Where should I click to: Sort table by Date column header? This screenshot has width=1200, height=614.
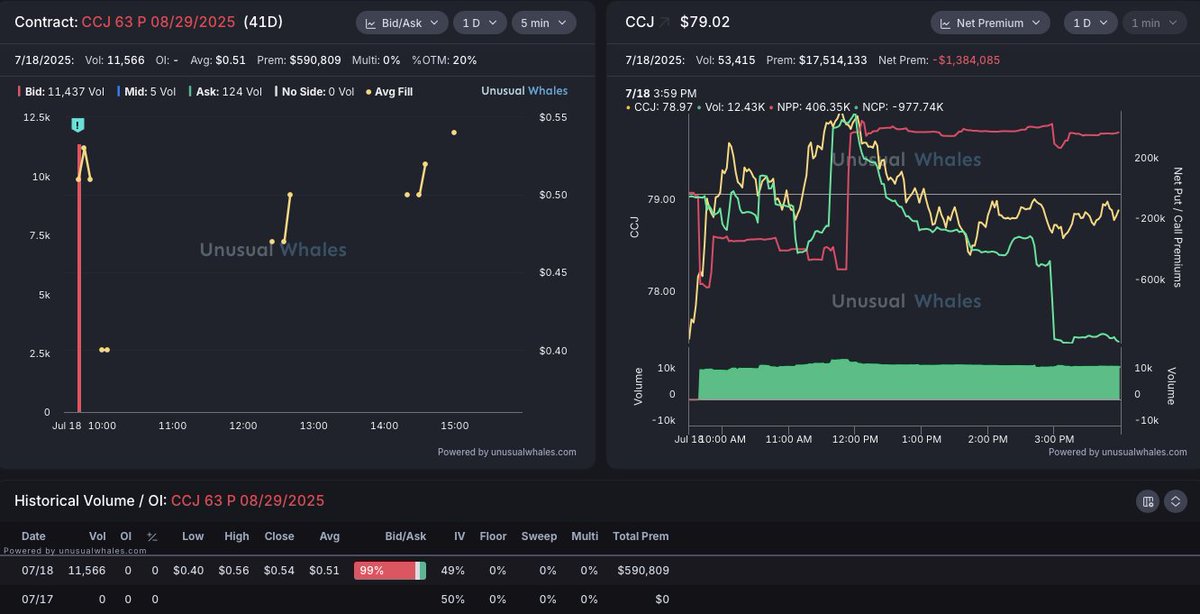point(33,536)
